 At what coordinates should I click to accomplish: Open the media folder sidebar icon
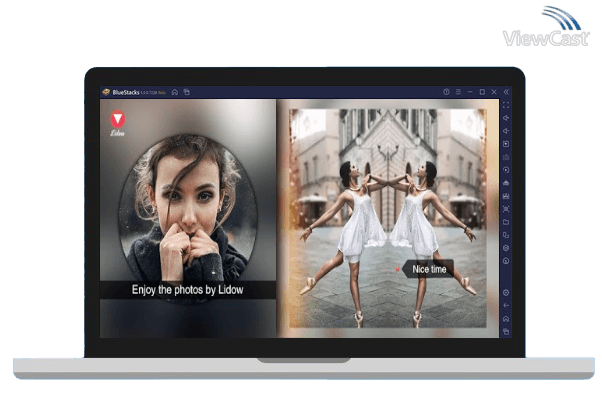(506, 222)
